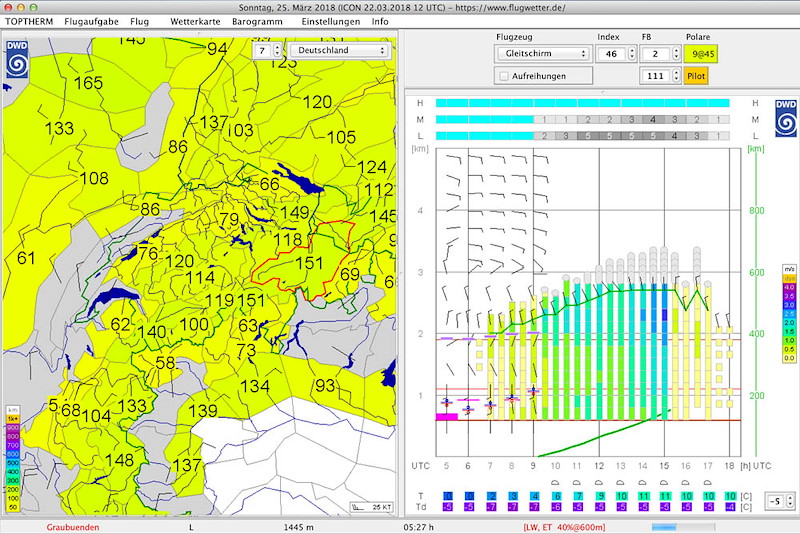Open the Barogramm menu
The image size is (800, 534).
[257, 21]
